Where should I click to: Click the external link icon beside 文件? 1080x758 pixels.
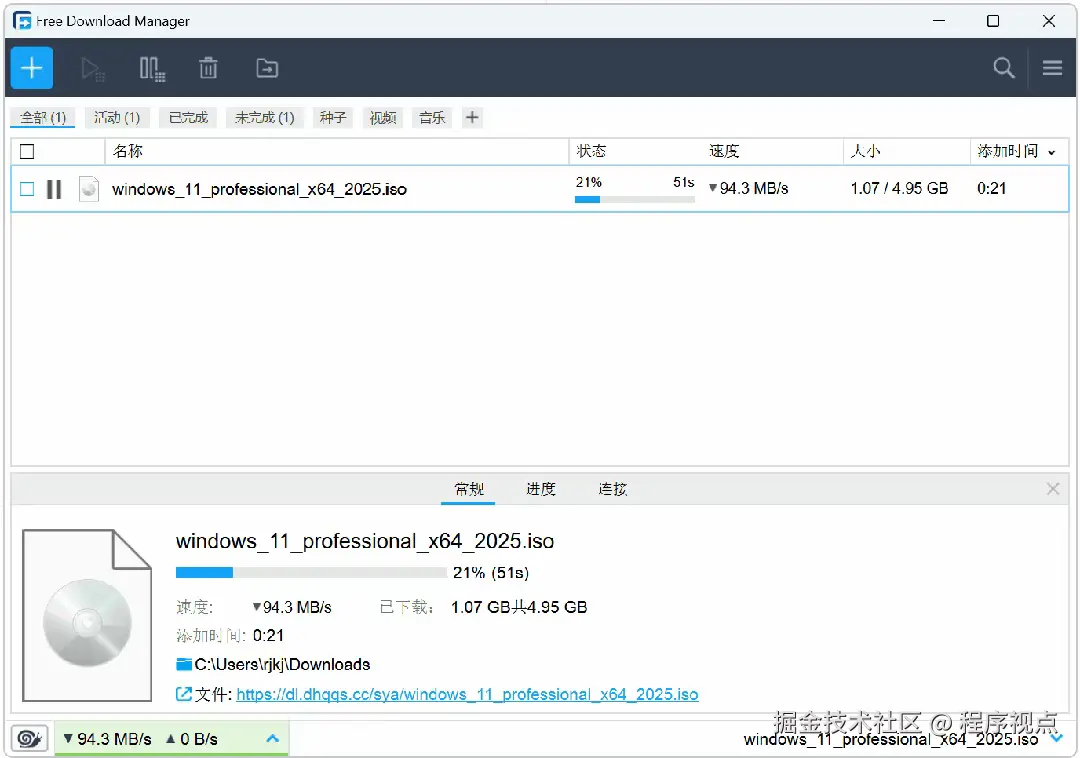[183, 694]
